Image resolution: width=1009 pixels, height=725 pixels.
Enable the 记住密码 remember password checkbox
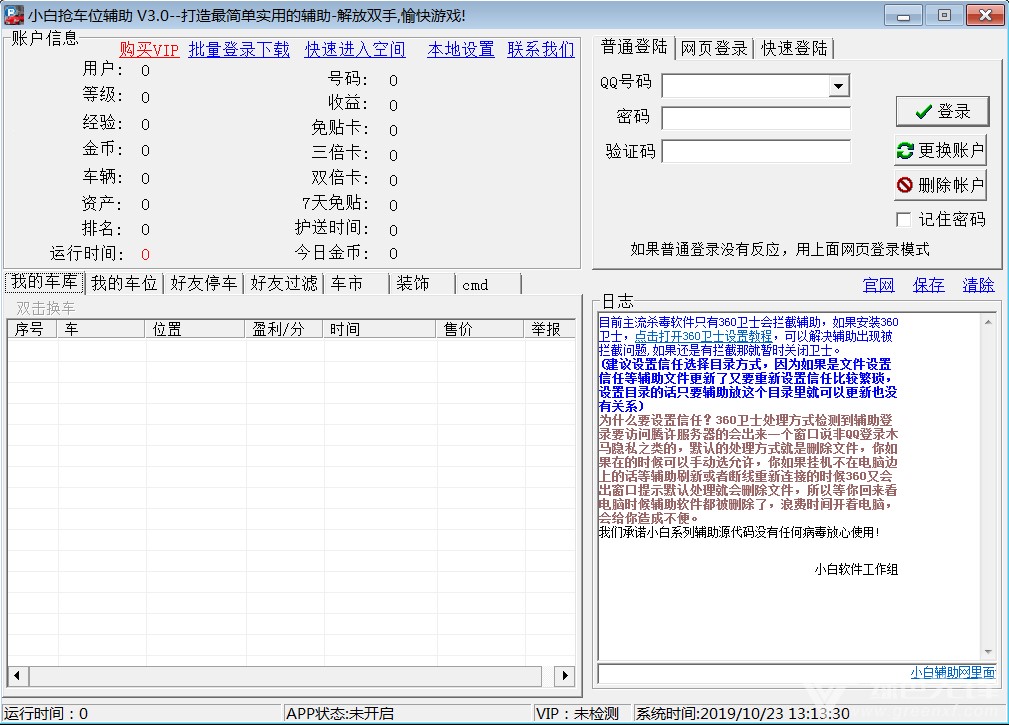click(x=904, y=220)
